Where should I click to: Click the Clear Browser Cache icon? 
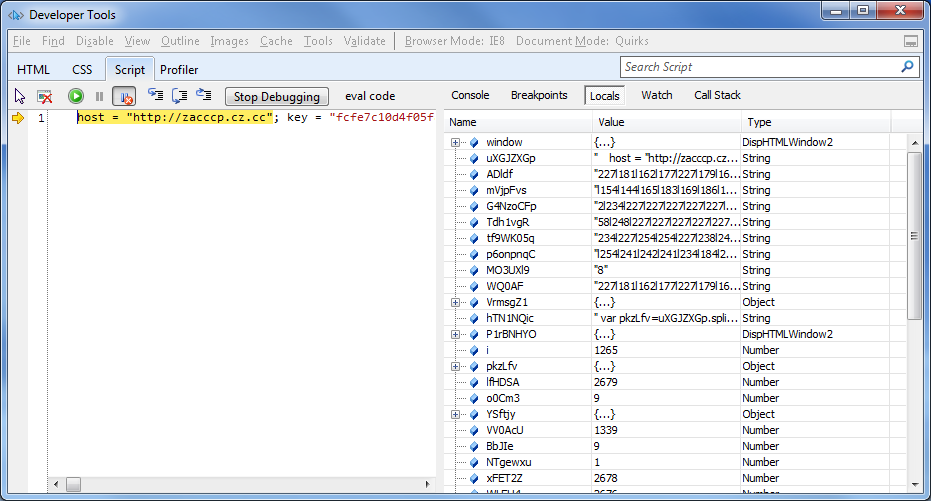[45, 96]
